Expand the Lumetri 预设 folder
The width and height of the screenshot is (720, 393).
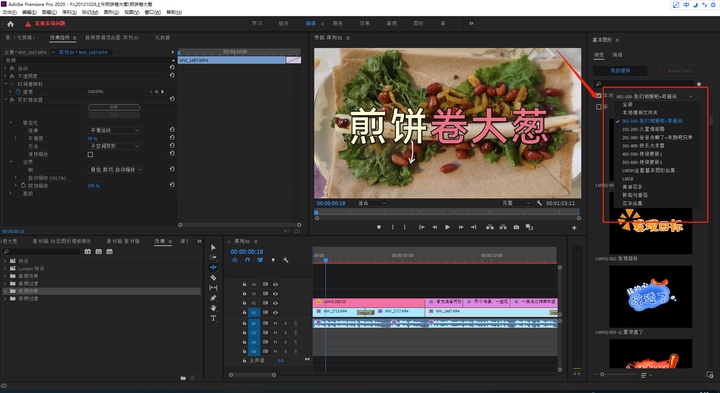[6, 268]
